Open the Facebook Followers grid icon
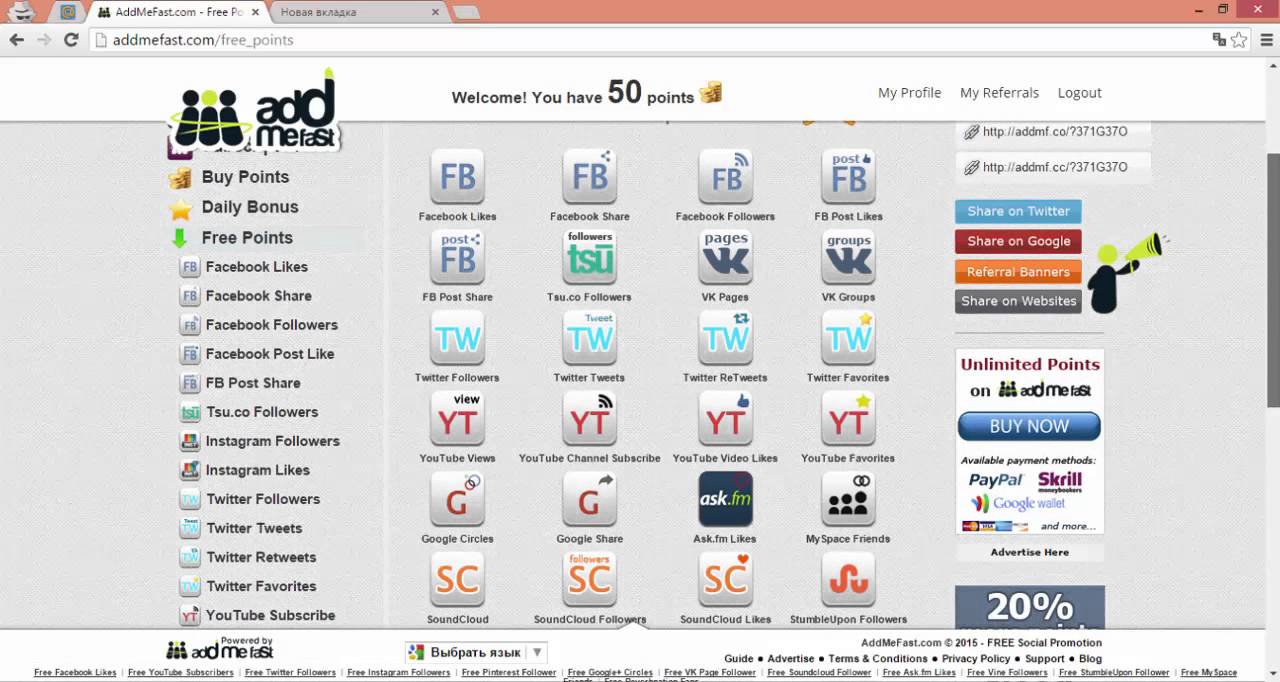Image resolution: width=1280 pixels, height=682 pixels. point(725,177)
